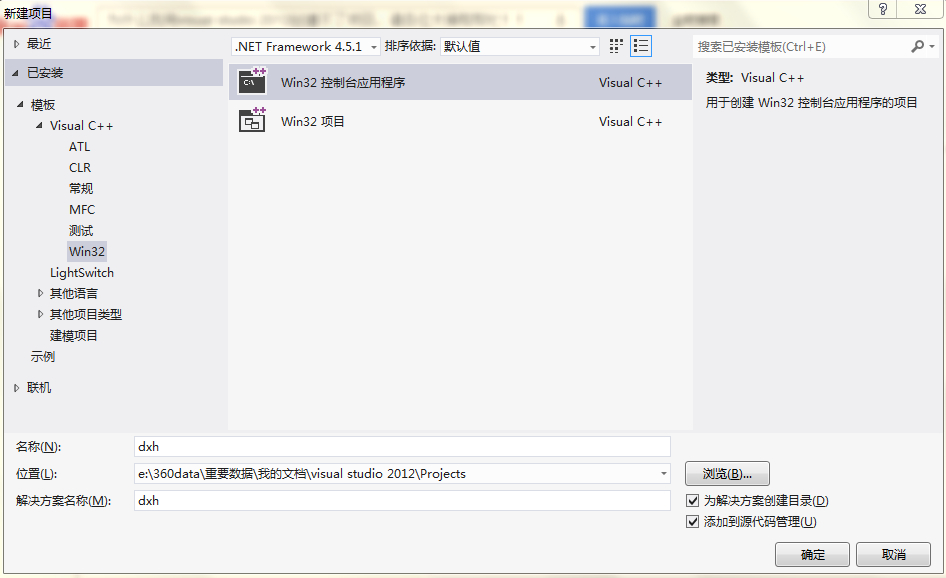The image size is (946, 578).
Task: Switch templates to medium list view
Action: point(641,46)
